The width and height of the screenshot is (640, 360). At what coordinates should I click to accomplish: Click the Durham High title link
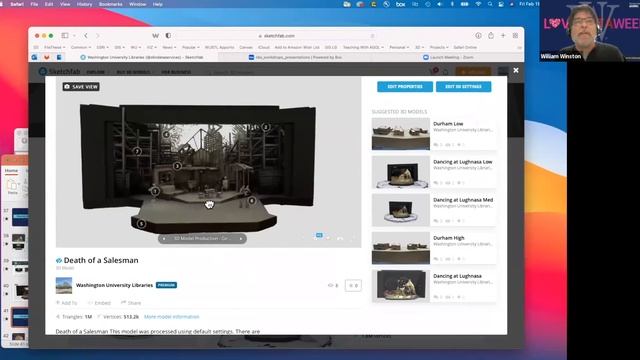point(449,238)
